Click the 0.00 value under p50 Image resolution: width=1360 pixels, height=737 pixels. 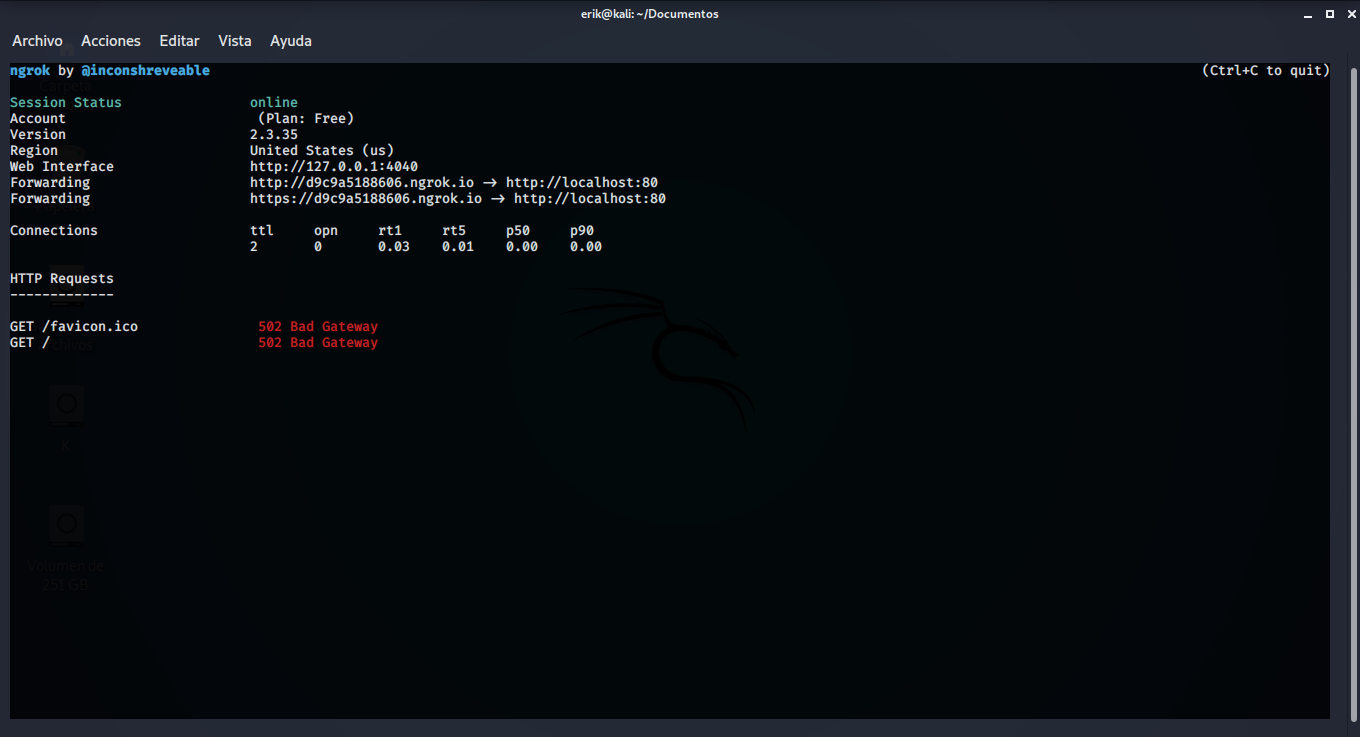tap(522, 247)
